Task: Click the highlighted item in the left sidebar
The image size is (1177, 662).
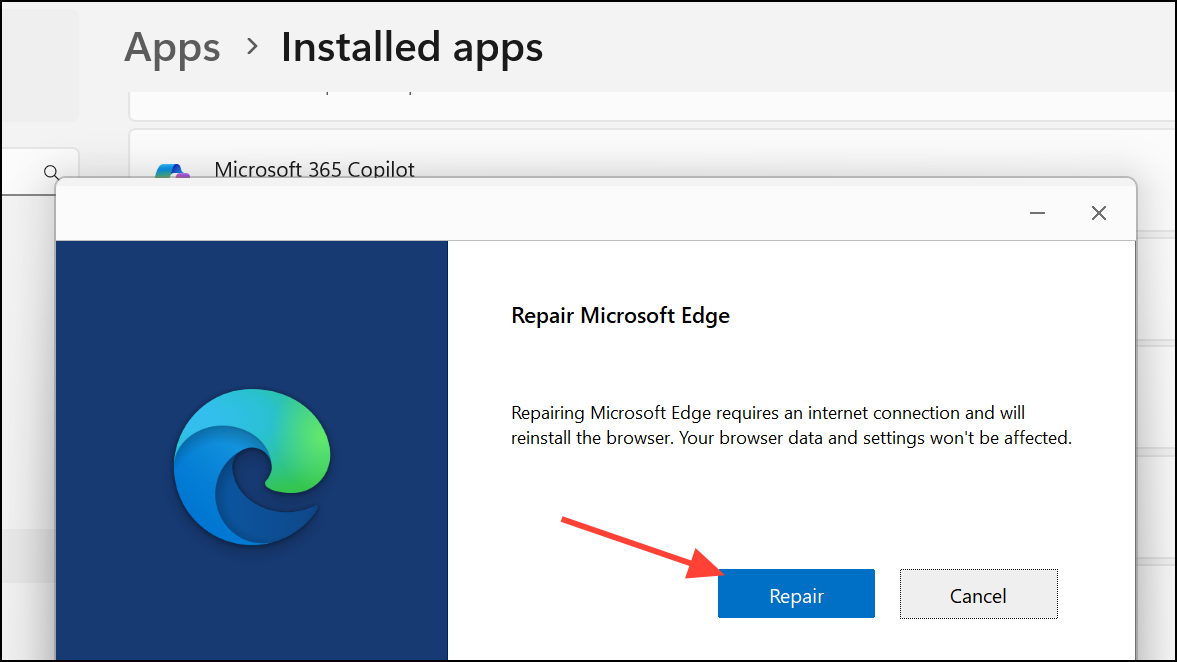Action: [x=27, y=555]
